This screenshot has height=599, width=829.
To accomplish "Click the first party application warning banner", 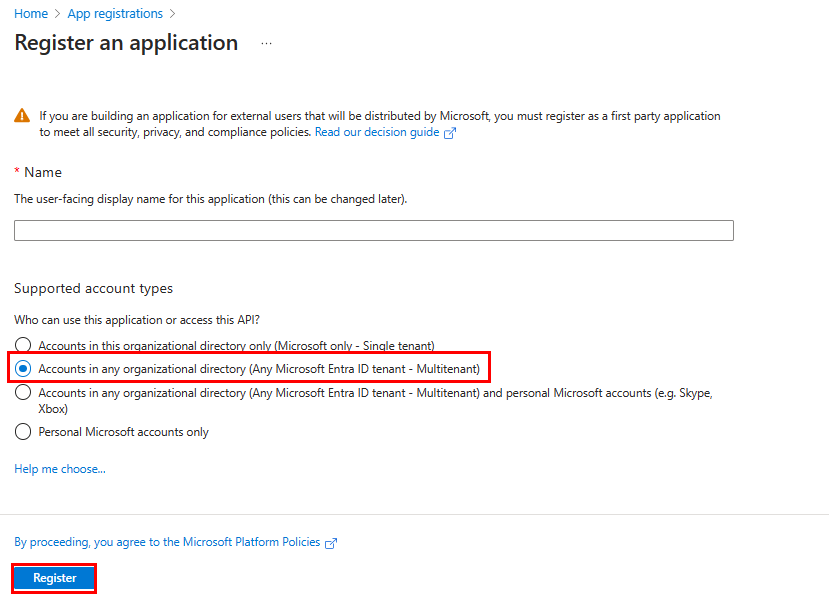I will pos(370,123).
